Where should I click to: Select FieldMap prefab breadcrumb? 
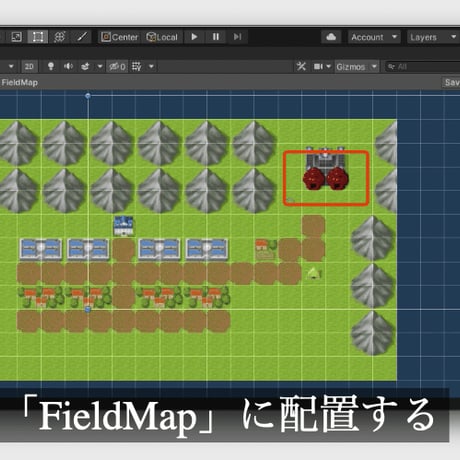coord(20,82)
